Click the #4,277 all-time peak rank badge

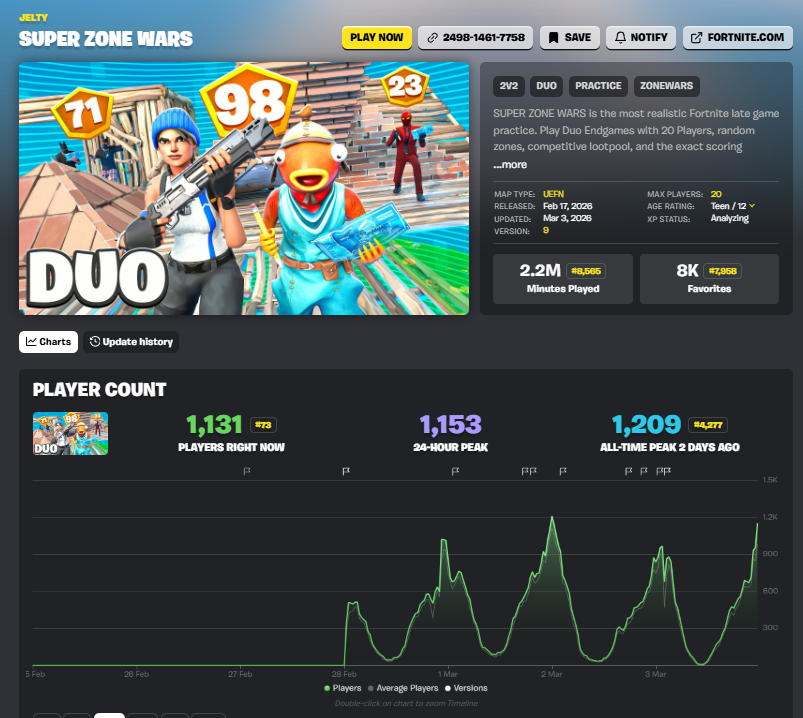708,425
